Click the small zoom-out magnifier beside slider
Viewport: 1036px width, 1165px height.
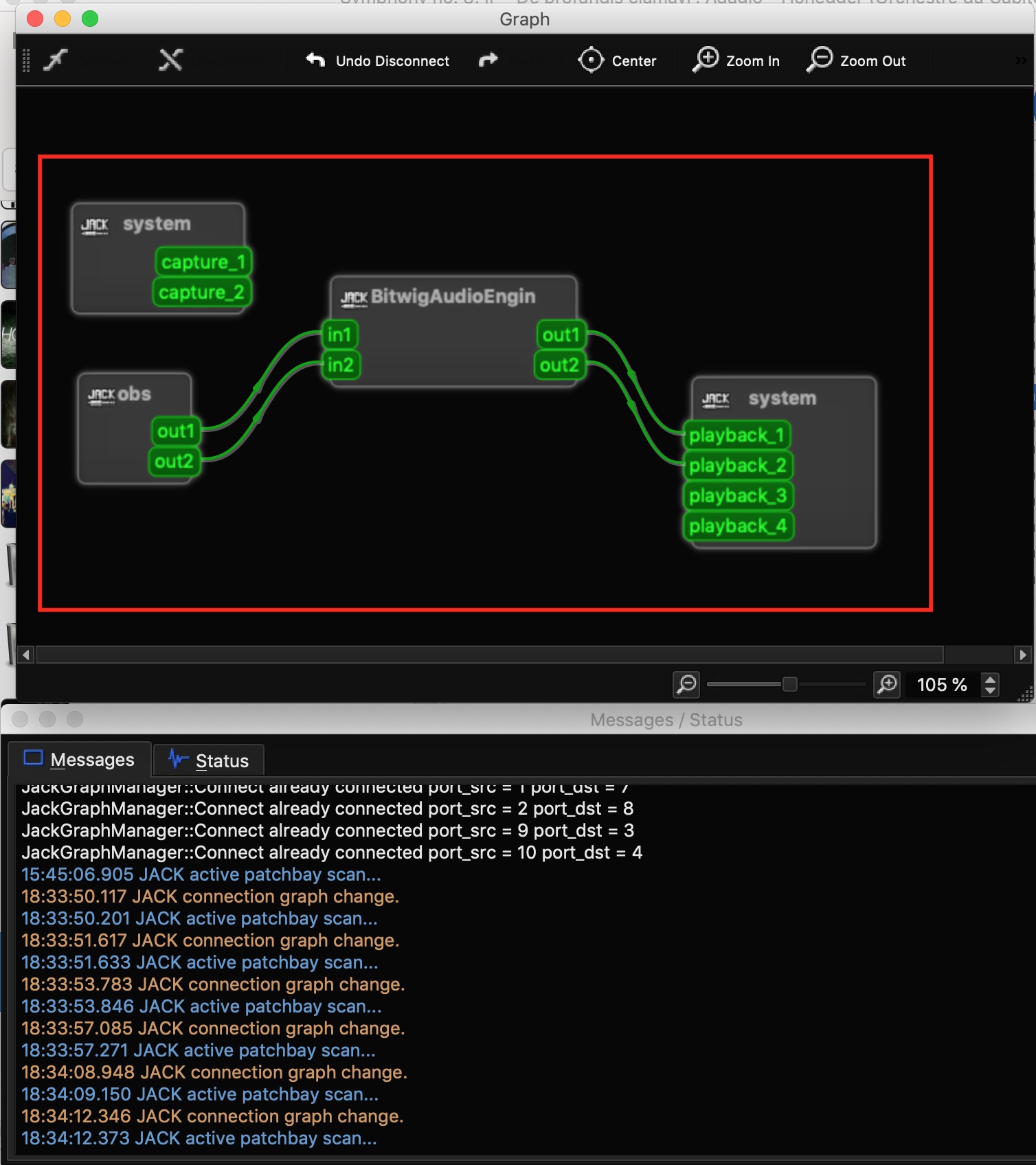686,684
